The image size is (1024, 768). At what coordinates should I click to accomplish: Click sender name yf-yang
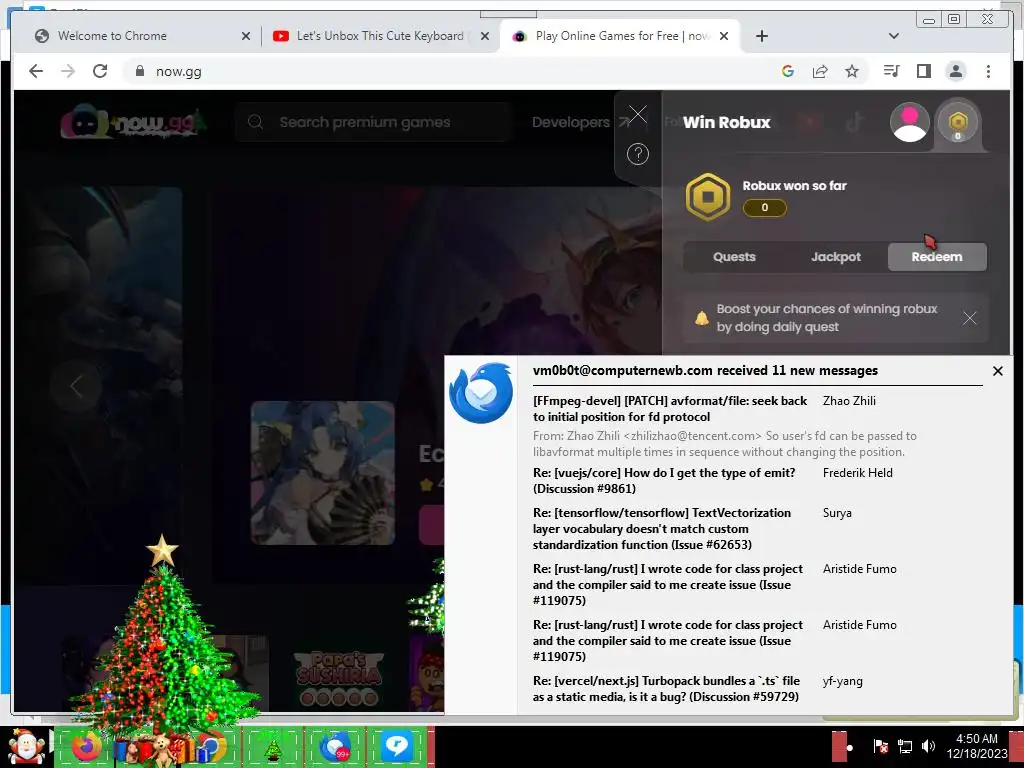[x=842, y=681]
